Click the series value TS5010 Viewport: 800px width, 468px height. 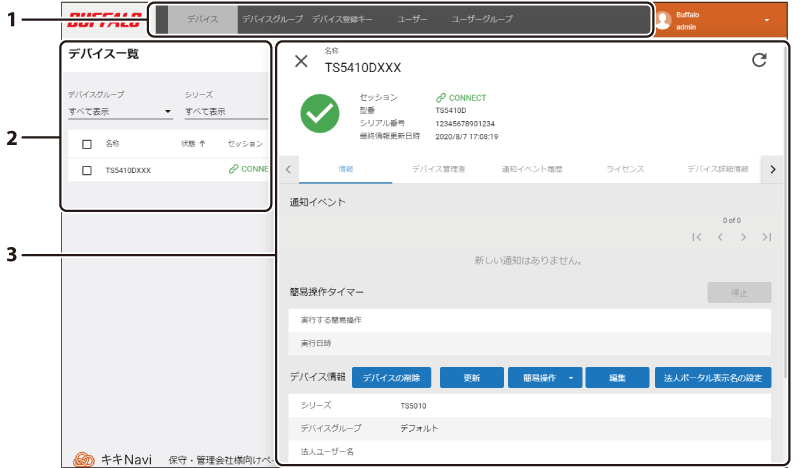pos(413,406)
